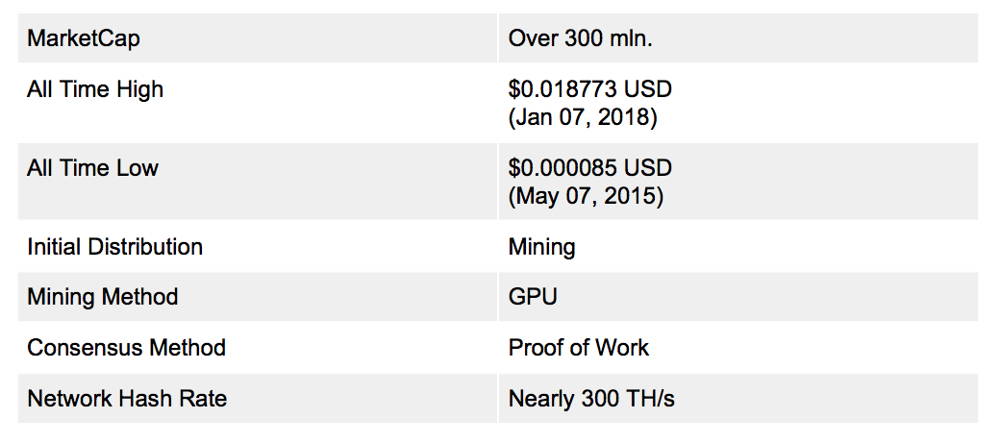Viewport: 1000px width, 443px height.
Task: Select the $0.018773 USD price text
Action: coord(590,89)
